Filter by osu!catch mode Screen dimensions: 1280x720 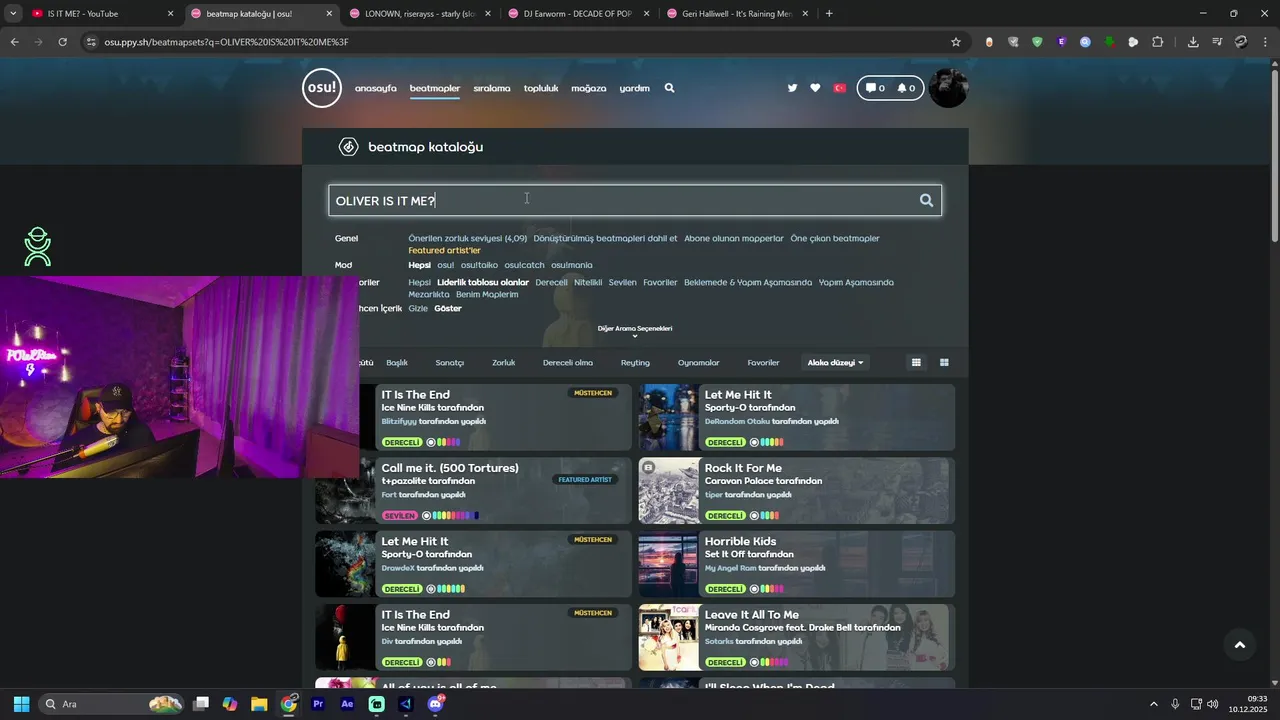(524, 265)
